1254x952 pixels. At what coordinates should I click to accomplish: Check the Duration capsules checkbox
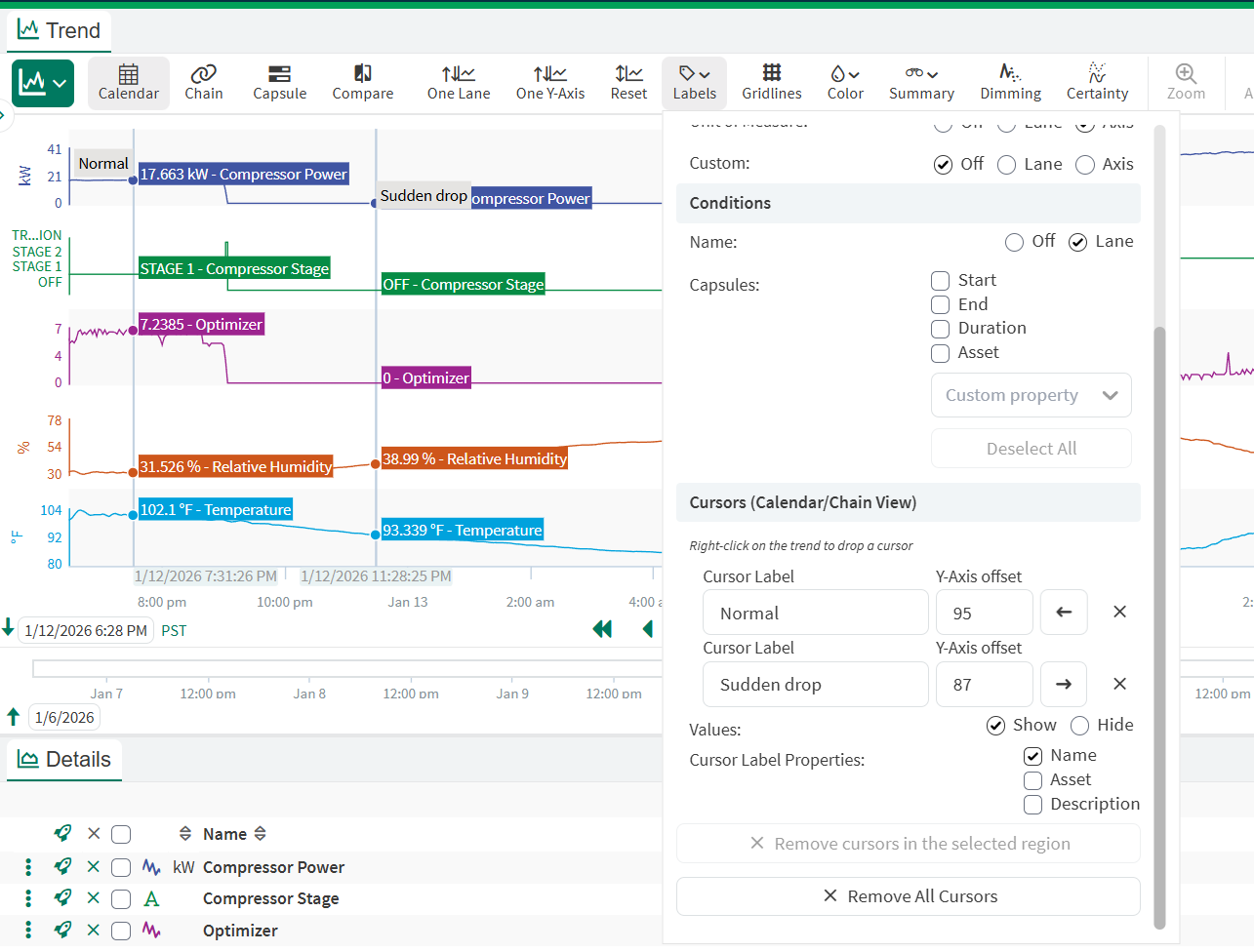(941, 329)
